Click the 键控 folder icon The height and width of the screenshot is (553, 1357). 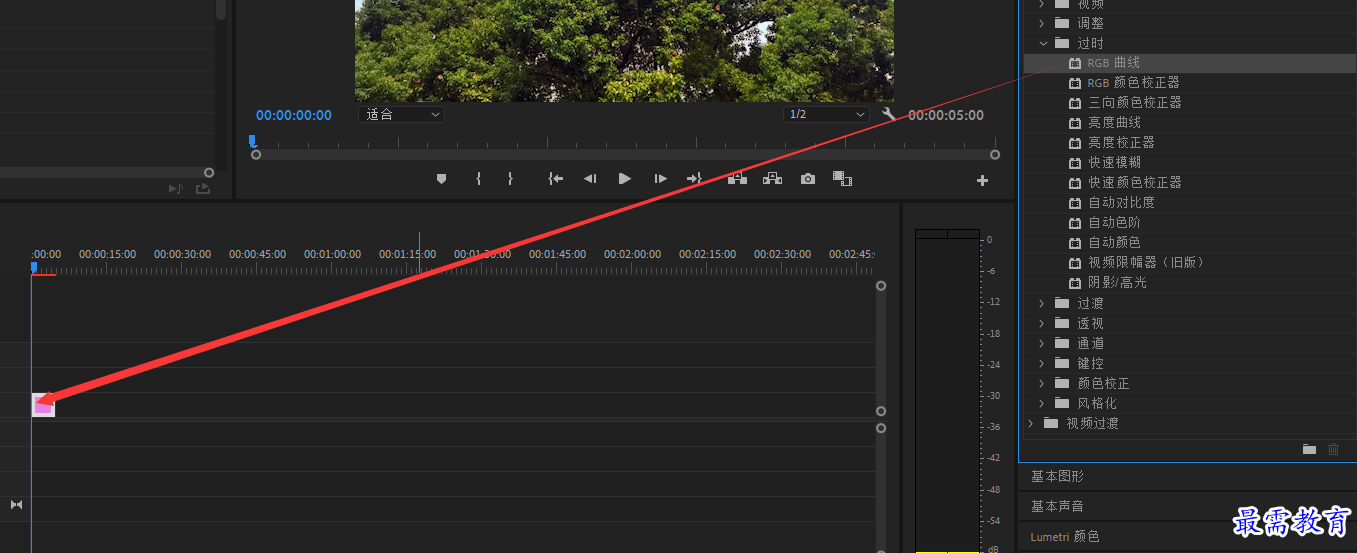(1062, 363)
